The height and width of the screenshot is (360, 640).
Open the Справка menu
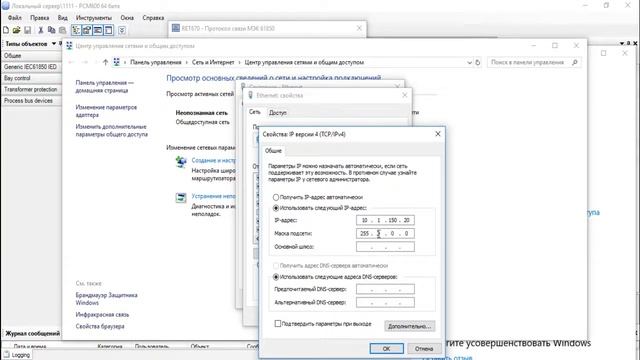(x=153, y=18)
